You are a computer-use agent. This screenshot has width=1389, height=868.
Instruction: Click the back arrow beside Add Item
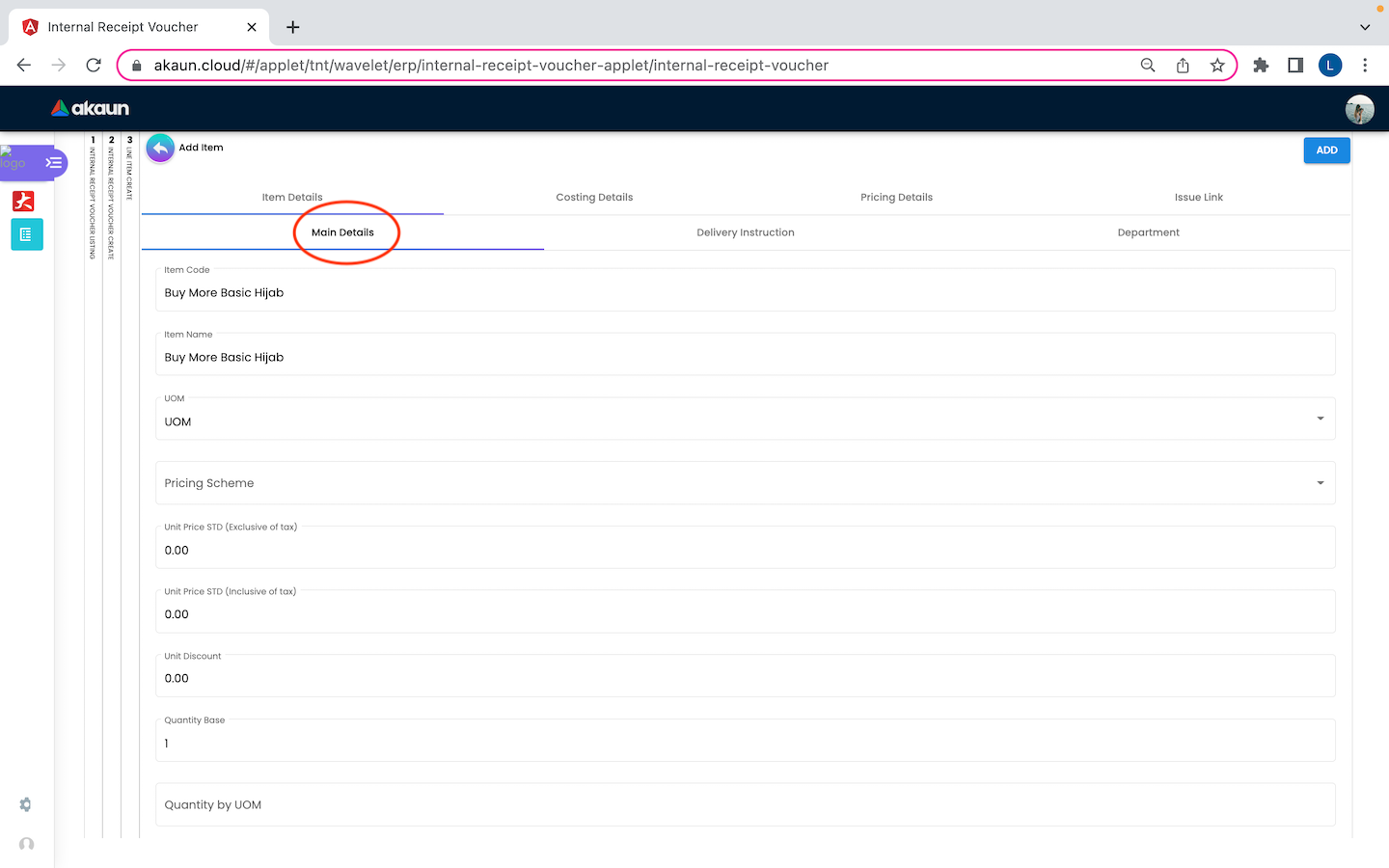[160, 149]
